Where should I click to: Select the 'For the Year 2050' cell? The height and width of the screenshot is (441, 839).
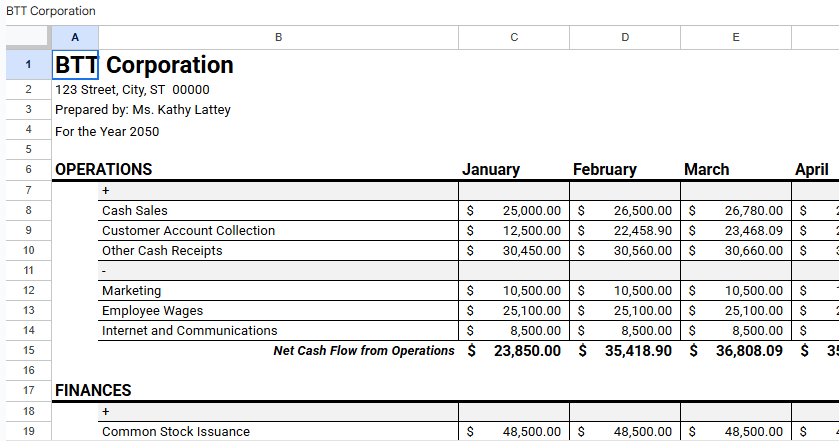click(107, 131)
